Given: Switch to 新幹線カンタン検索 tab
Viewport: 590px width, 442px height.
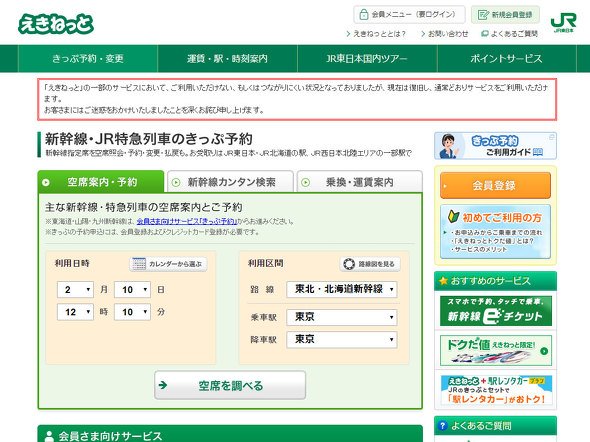Looking at the screenshot, I should point(230,182).
